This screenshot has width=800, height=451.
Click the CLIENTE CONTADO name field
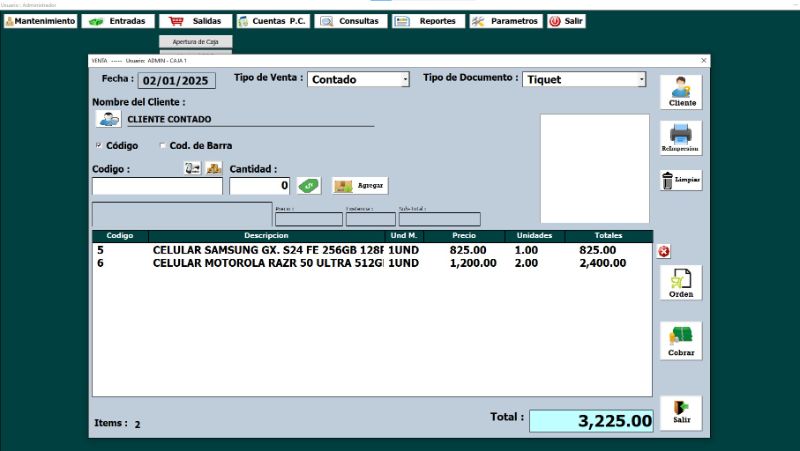point(250,119)
